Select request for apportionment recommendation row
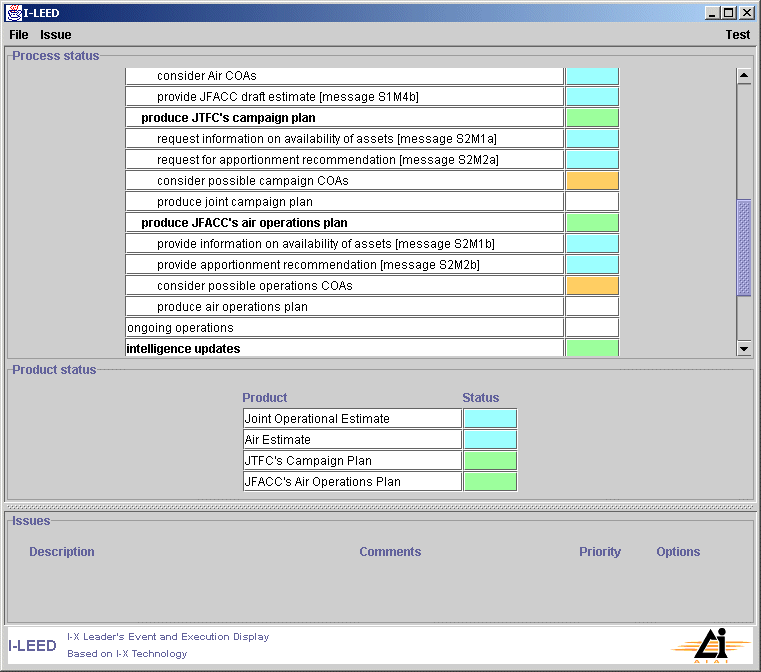Screen dimensions: 761x672 click(x=344, y=160)
